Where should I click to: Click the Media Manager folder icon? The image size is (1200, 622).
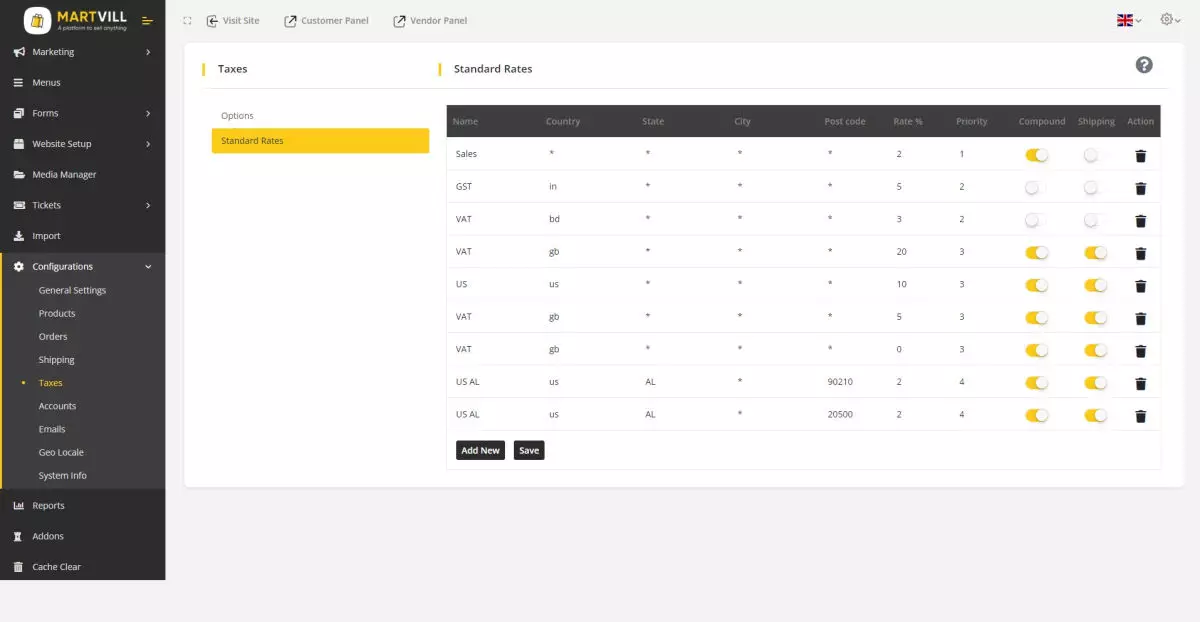click(x=19, y=175)
